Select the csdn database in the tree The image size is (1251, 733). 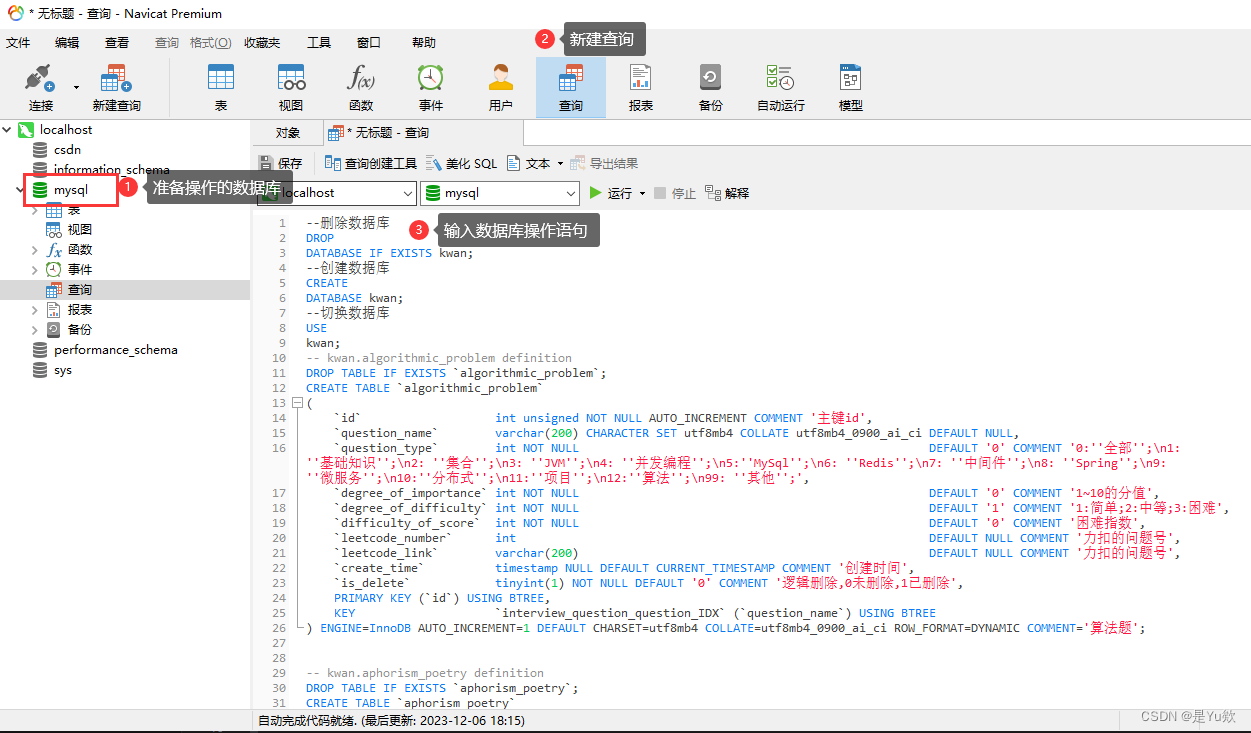coord(67,150)
